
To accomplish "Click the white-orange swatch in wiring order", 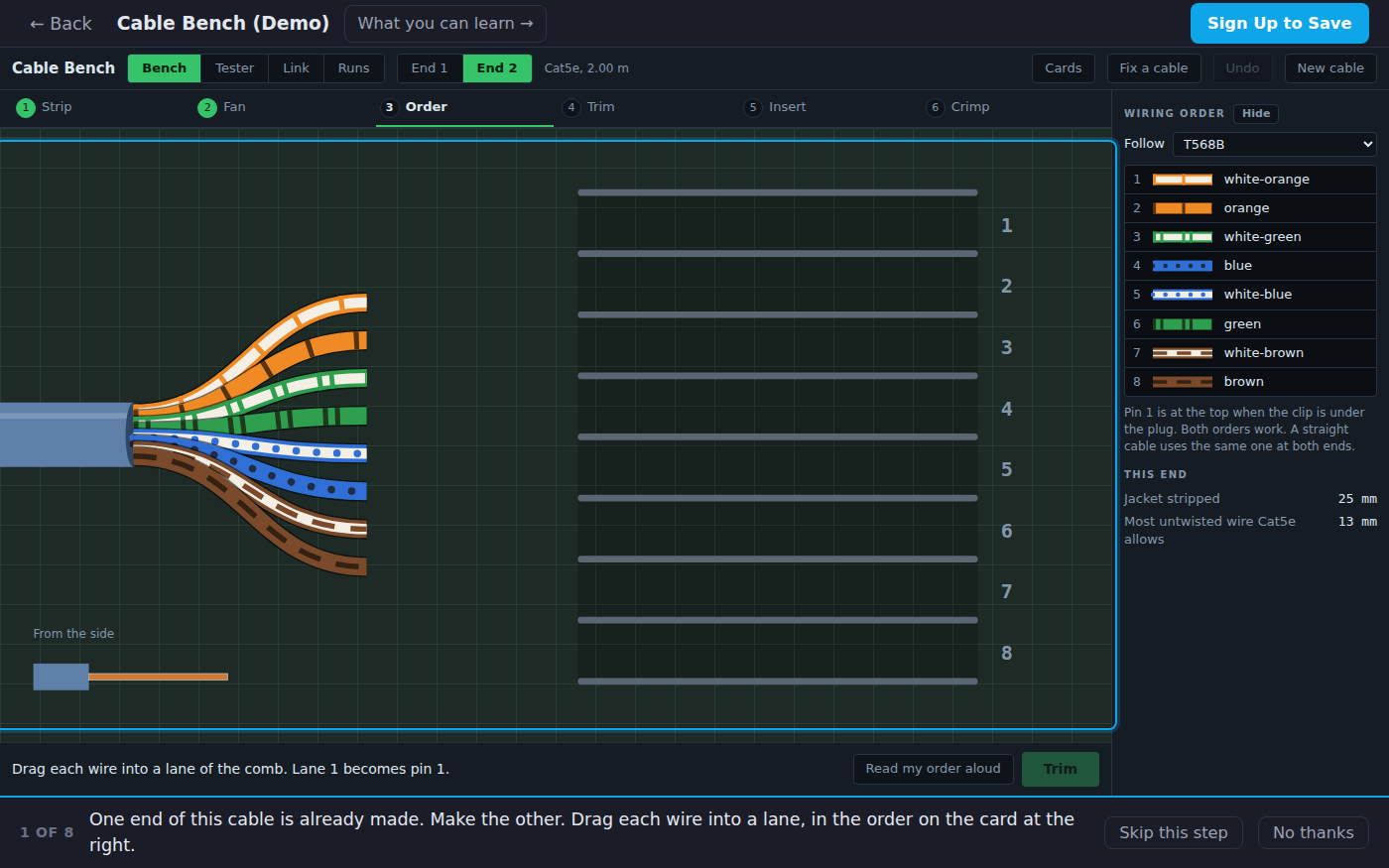I will (1183, 180).
